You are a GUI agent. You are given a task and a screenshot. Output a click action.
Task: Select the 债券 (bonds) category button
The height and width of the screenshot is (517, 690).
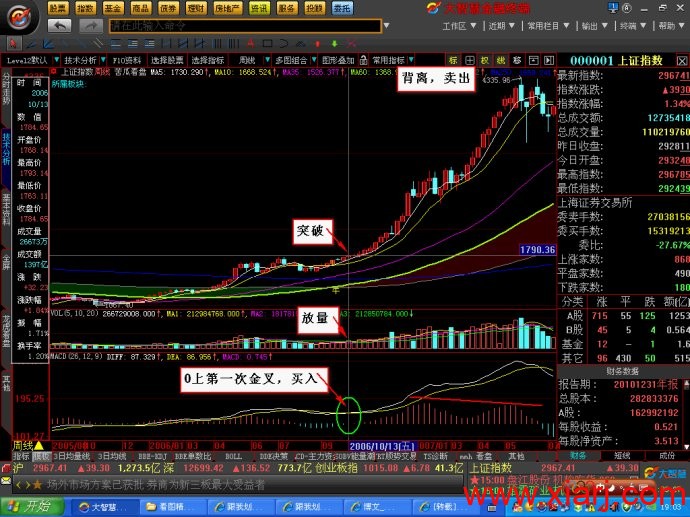click(168, 8)
